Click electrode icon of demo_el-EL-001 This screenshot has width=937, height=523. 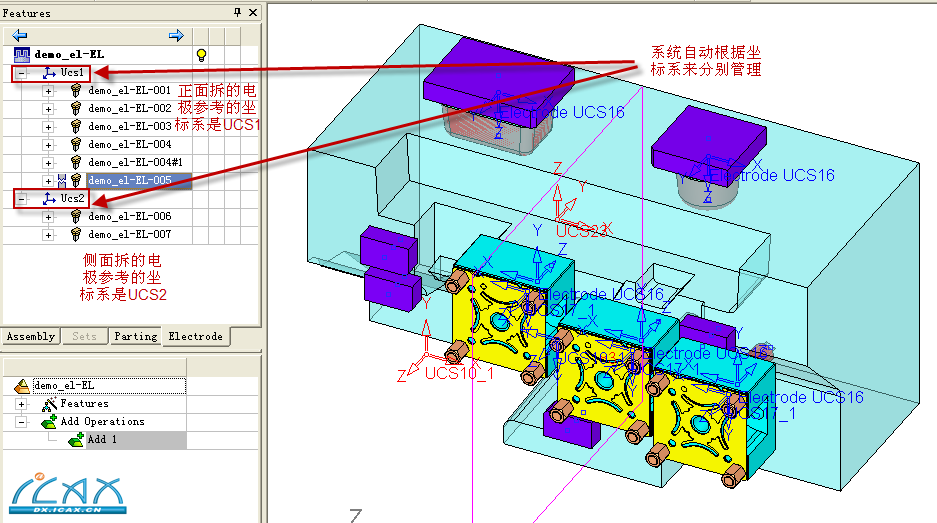76,91
